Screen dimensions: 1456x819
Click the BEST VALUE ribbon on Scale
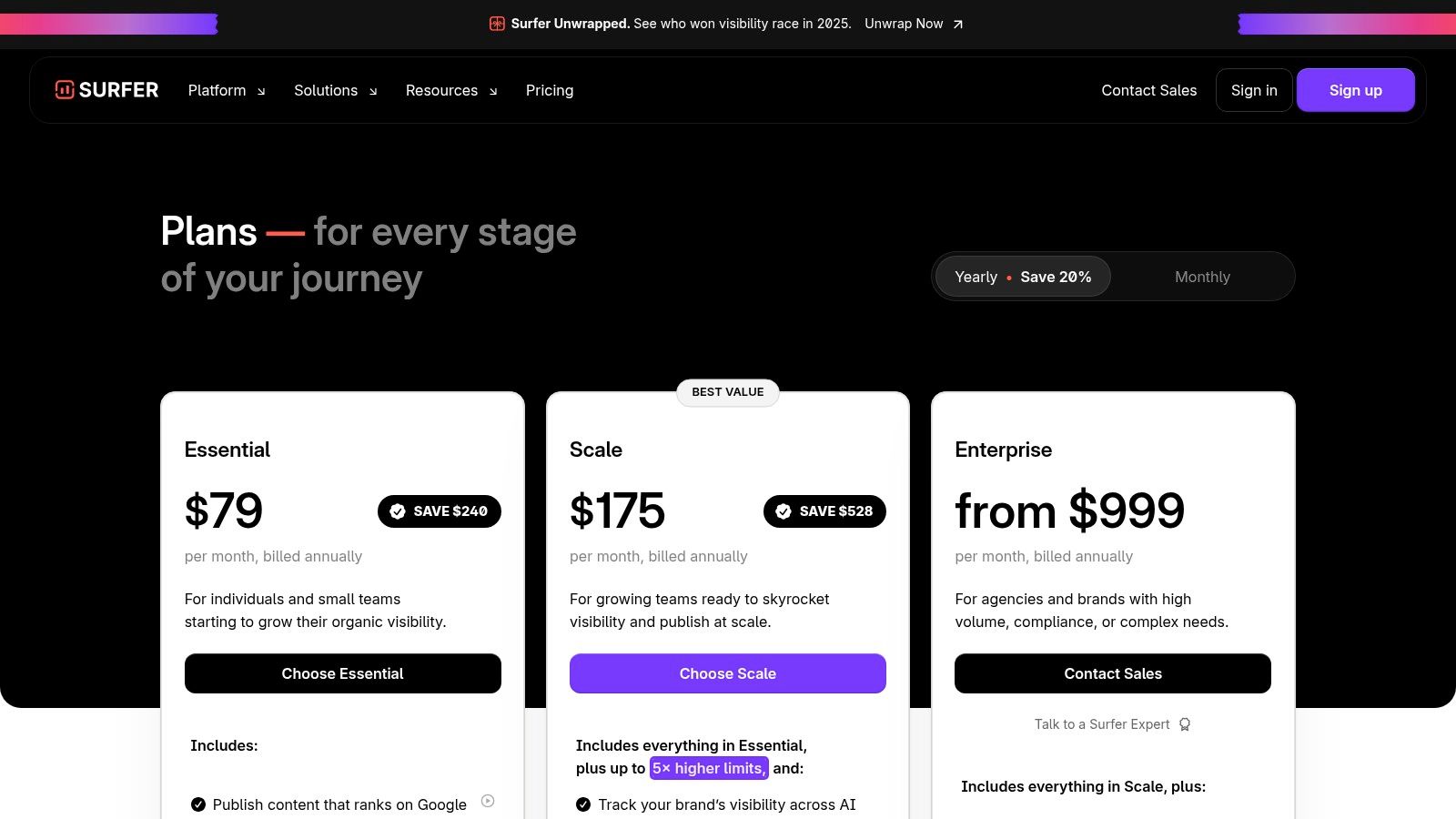point(728,392)
